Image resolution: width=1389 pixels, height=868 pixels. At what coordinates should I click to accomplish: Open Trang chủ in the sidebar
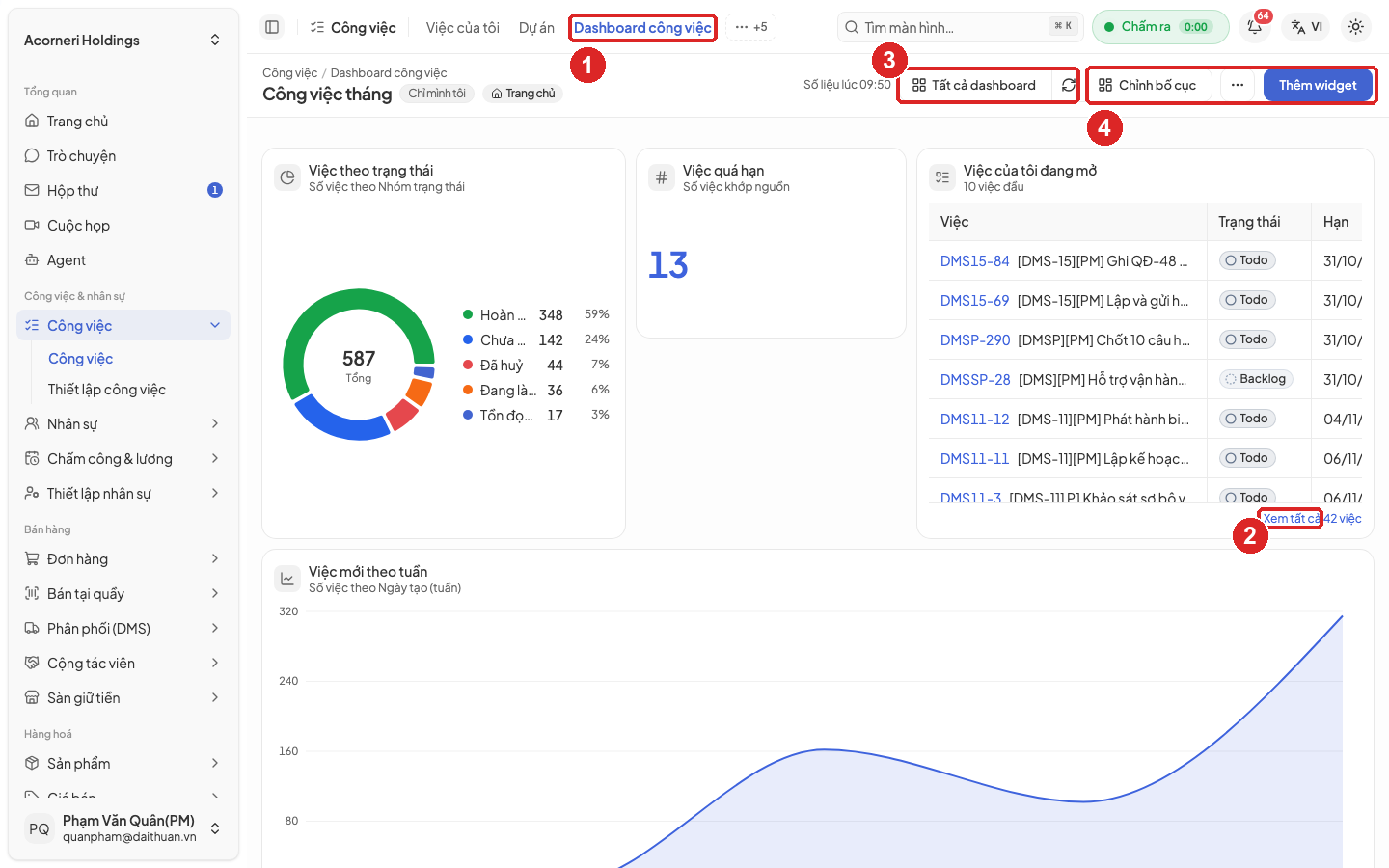click(123, 122)
